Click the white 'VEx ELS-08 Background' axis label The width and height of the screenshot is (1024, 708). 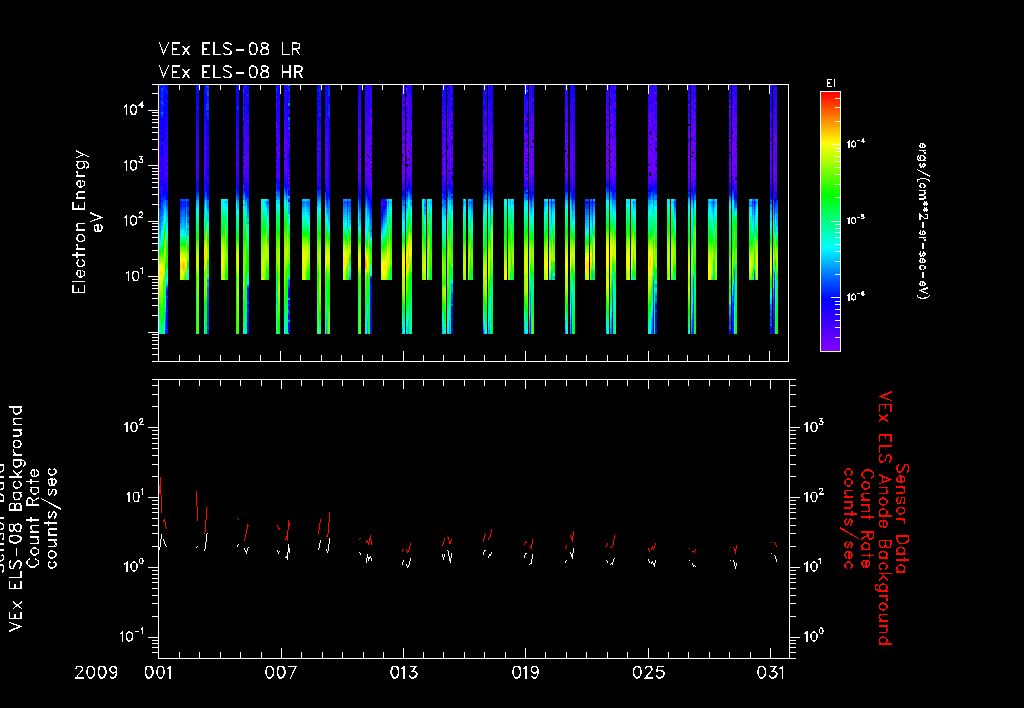(16, 519)
